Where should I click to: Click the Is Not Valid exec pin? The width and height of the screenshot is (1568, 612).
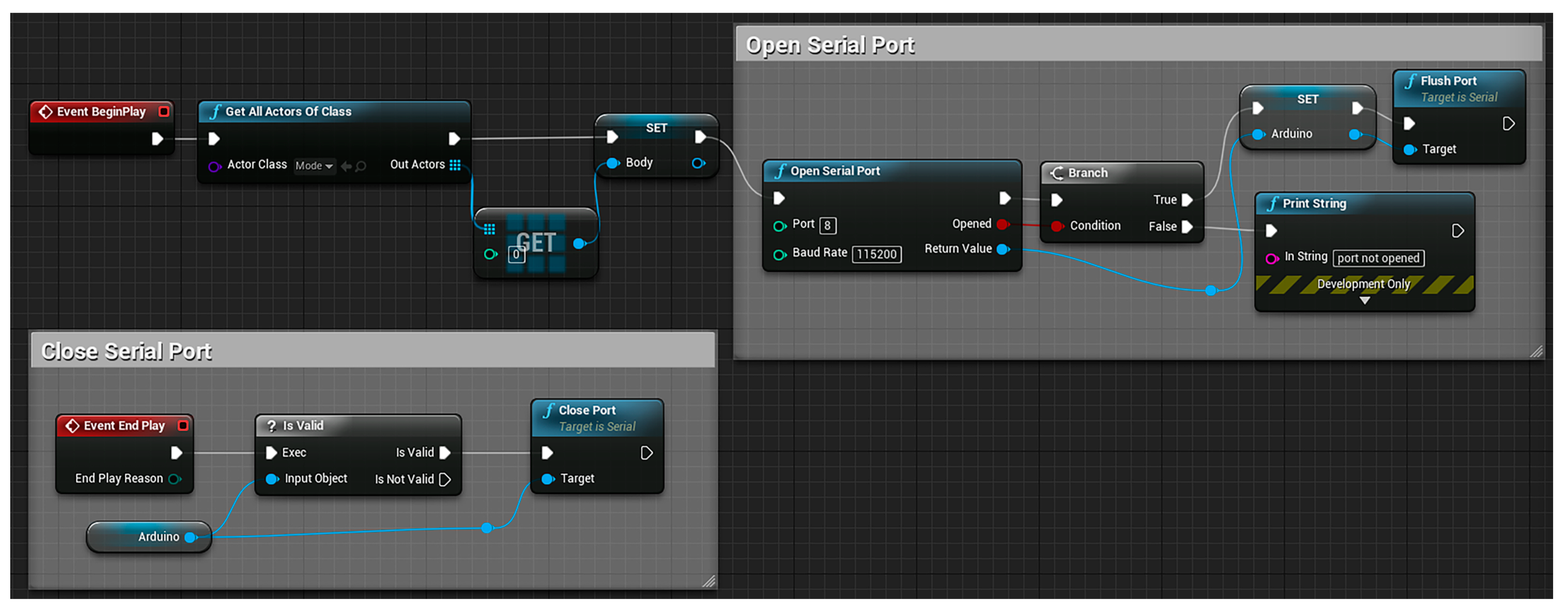(x=445, y=479)
